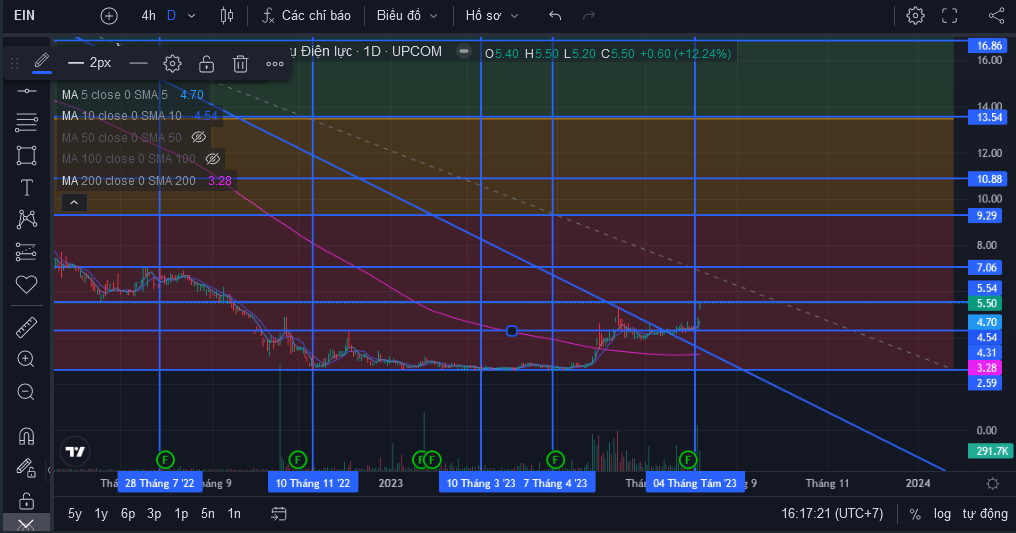
Task: Grab the floating toolbar drag handle
Action: [x=14, y=63]
